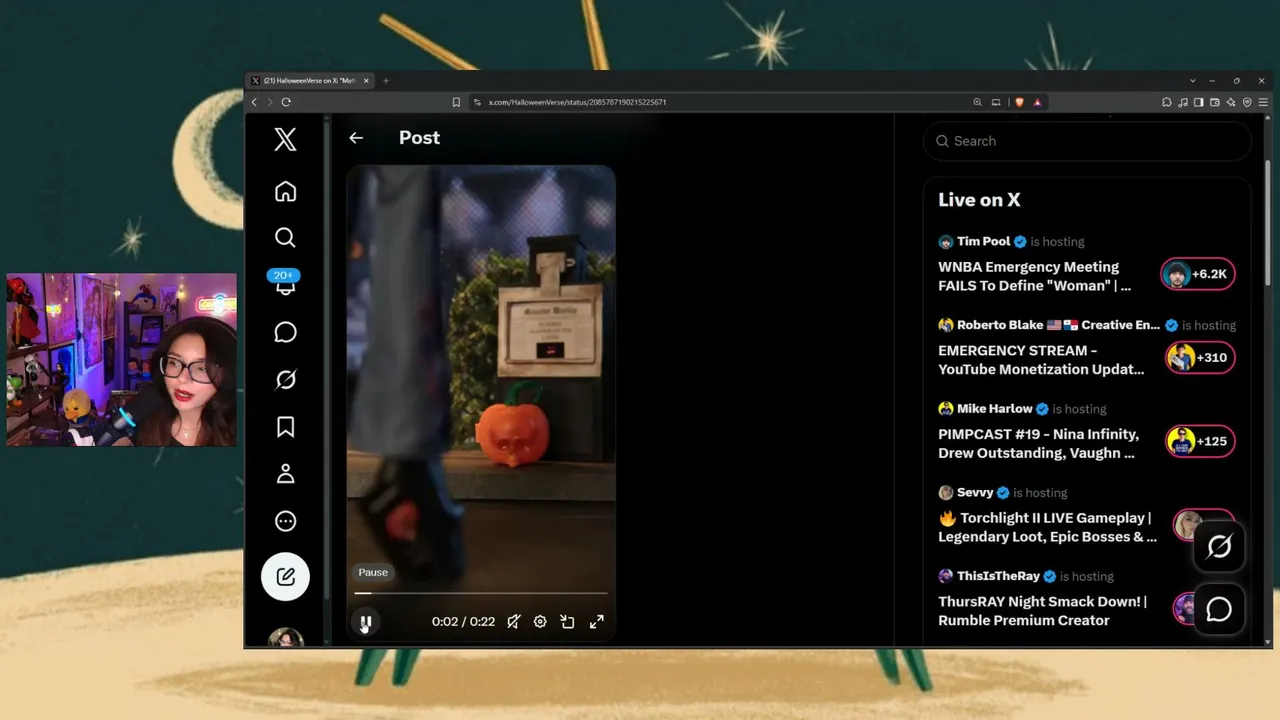Pause the video
This screenshot has height=720, width=1280.
[x=366, y=622]
